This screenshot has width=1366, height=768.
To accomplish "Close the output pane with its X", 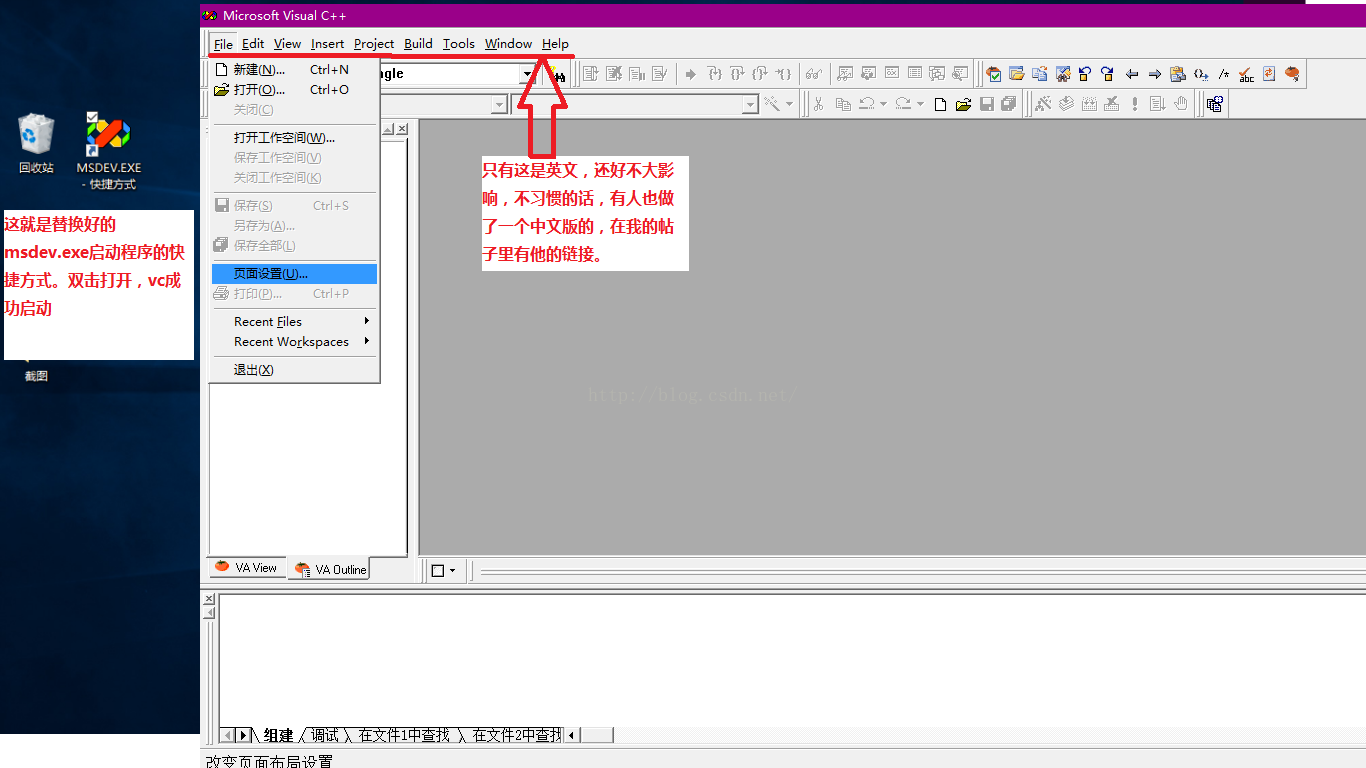I will click(209, 599).
